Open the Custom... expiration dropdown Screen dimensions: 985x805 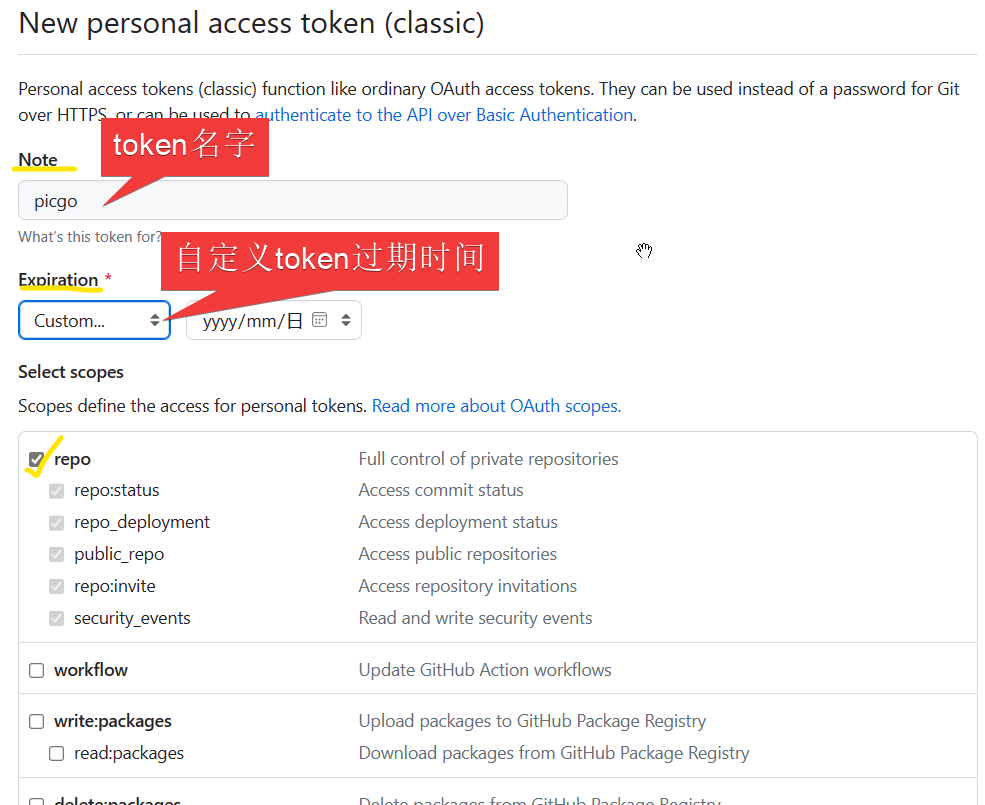click(94, 320)
